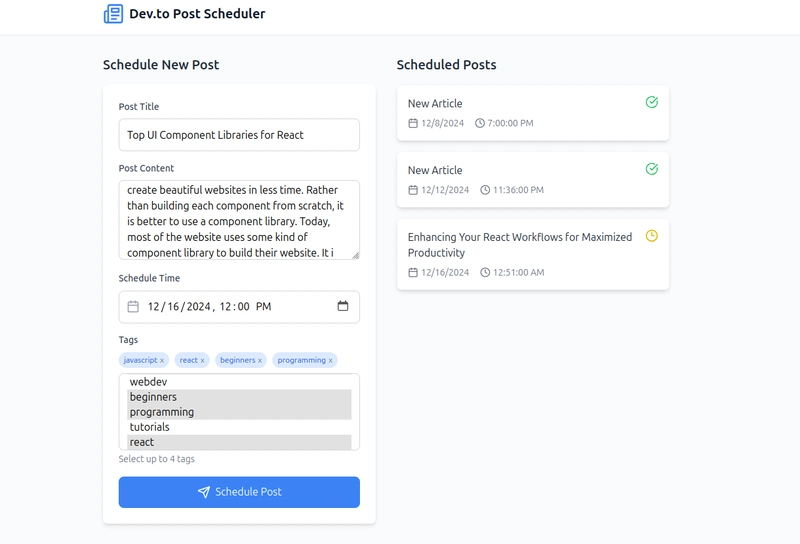
Task: Click green check icon on 12/12/2024 post
Action: (x=652, y=169)
